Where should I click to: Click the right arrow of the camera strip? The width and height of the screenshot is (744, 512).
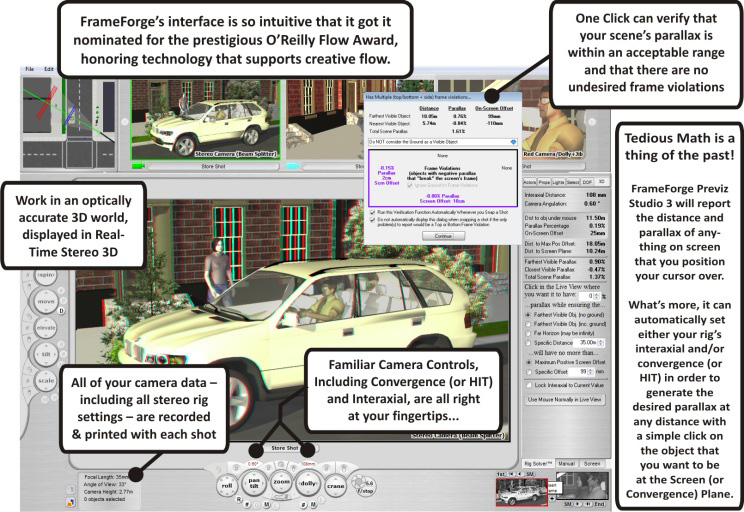tap(592, 122)
